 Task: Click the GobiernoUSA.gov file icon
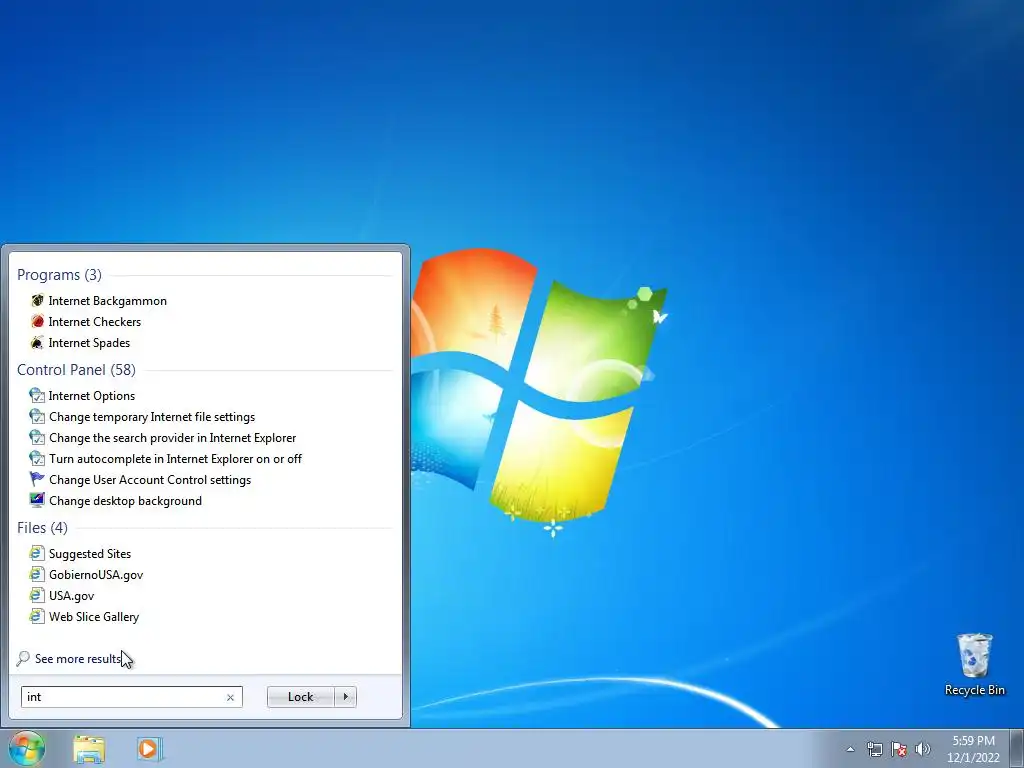coord(37,575)
